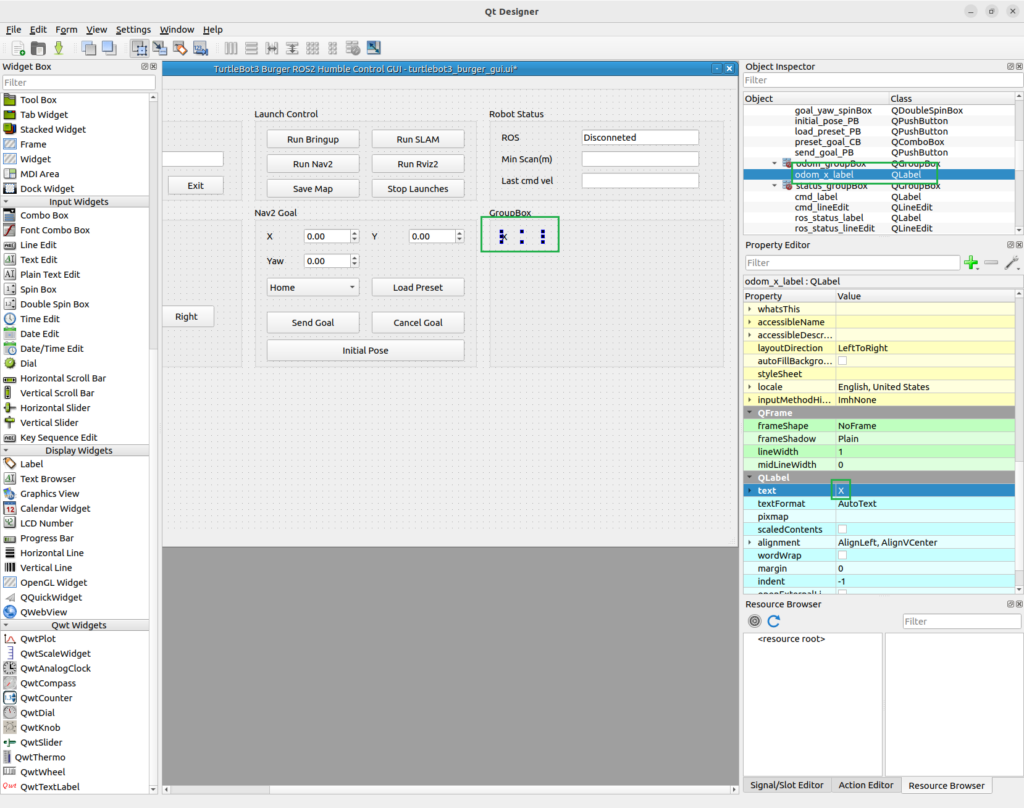Switch to the Signal/Slot Editor tab

tap(786, 785)
